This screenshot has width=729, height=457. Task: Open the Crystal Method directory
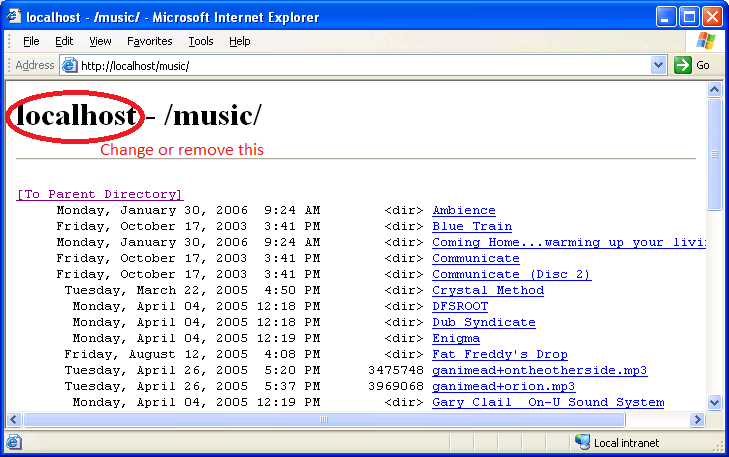(488, 290)
